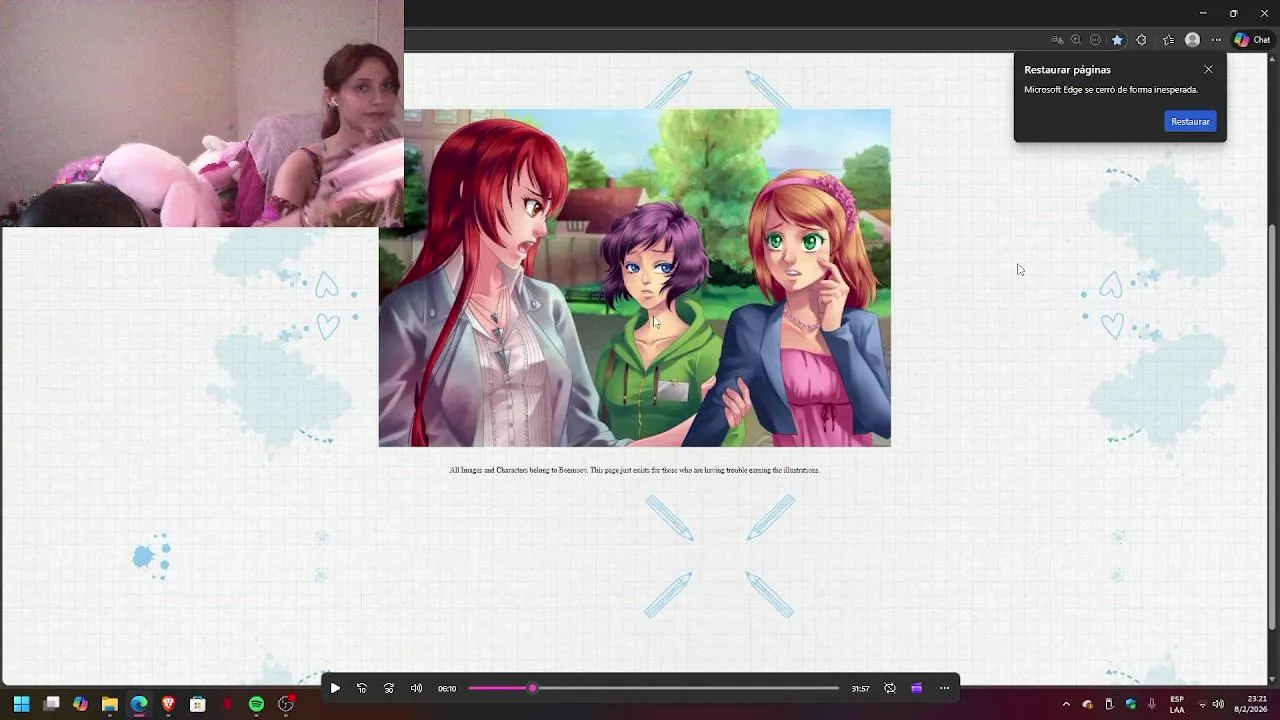
Task: Move the video seek bar handle
Action: pyautogui.click(x=533, y=688)
